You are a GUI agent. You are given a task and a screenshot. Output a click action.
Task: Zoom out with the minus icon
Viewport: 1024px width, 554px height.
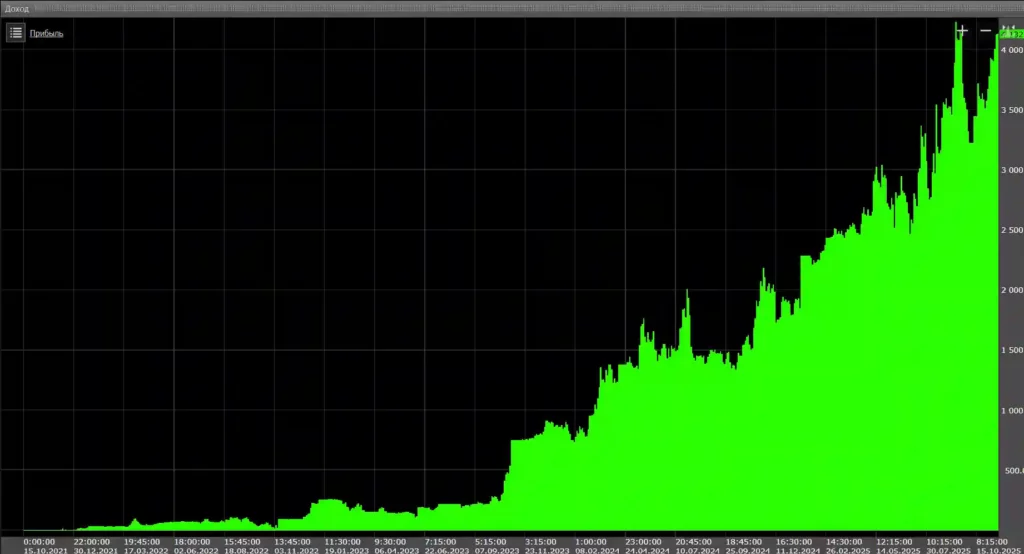(x=985, y=31)
